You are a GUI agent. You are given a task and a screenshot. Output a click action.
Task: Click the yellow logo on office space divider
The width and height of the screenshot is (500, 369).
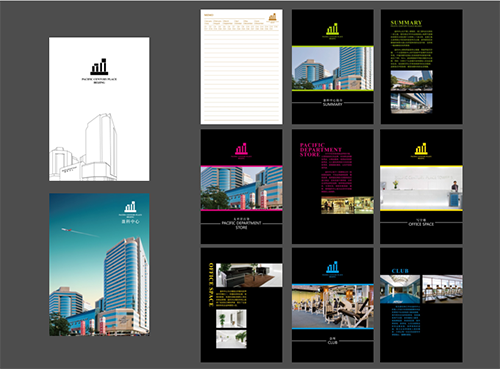(x=421, y=149)
